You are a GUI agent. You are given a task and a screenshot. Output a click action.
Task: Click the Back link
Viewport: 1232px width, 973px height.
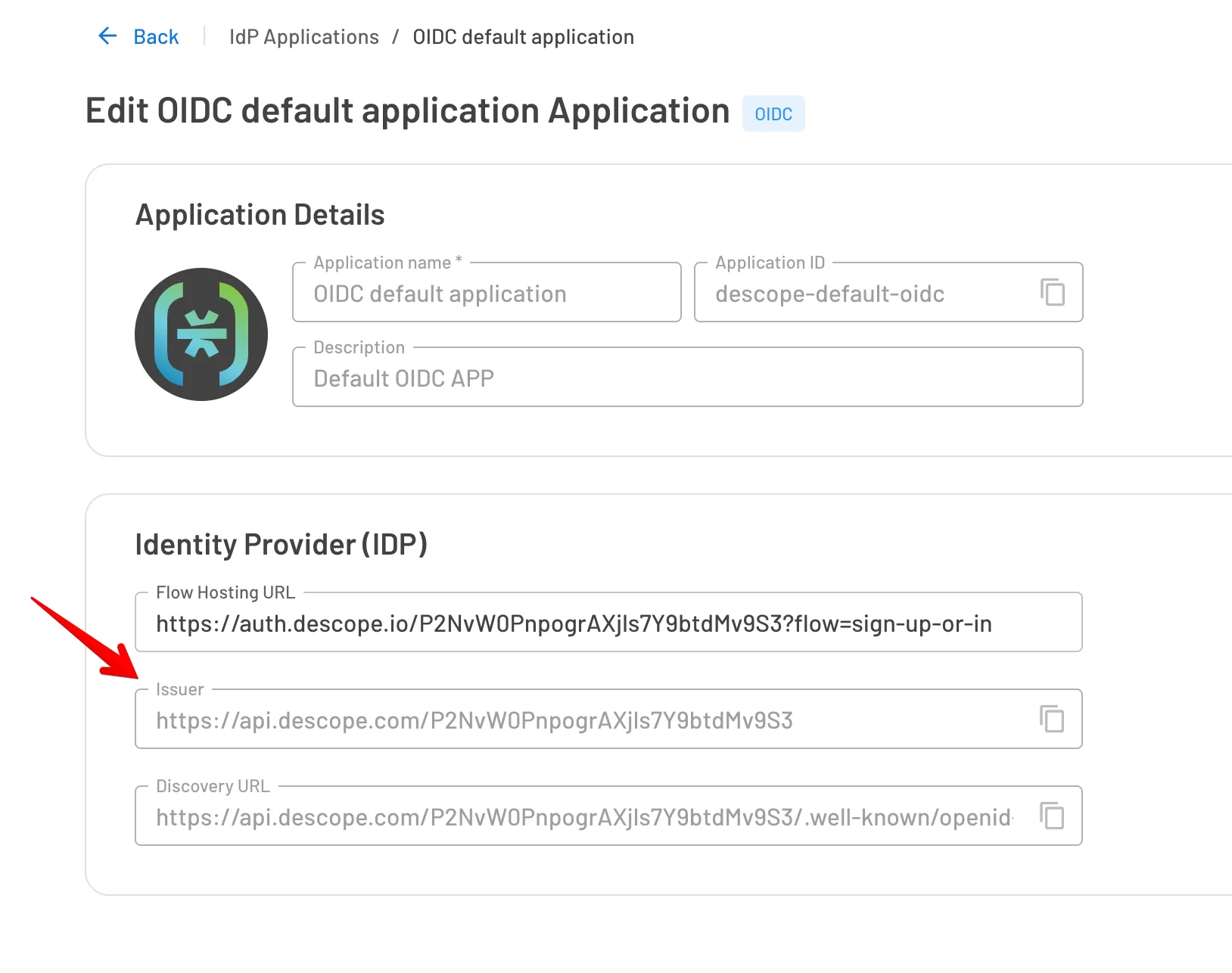[155, 36]
